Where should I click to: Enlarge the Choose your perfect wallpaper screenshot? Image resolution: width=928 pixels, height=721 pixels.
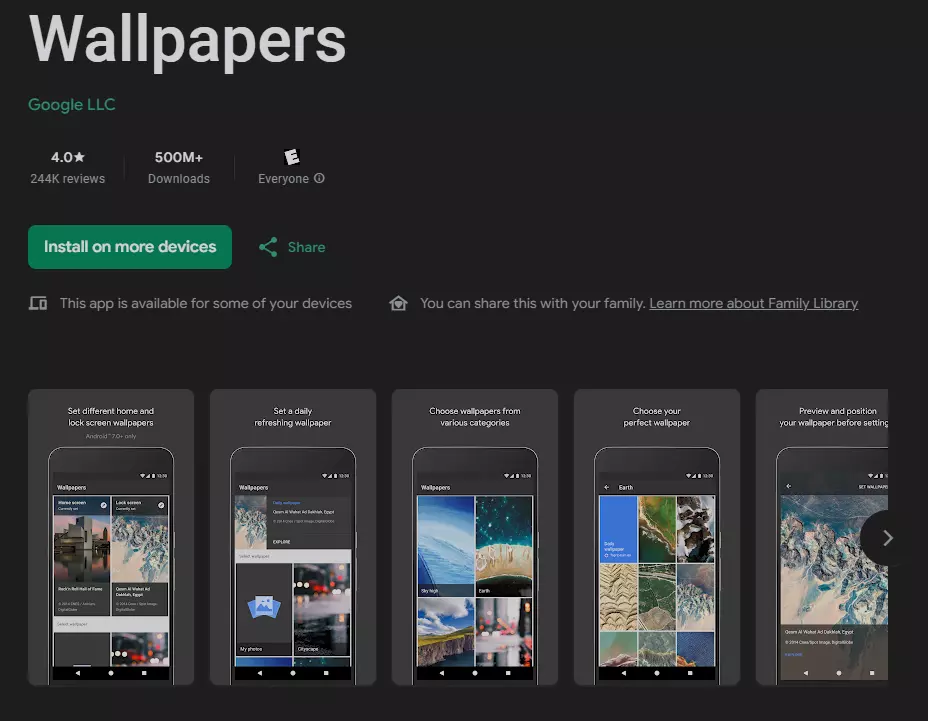pos(657,537)
